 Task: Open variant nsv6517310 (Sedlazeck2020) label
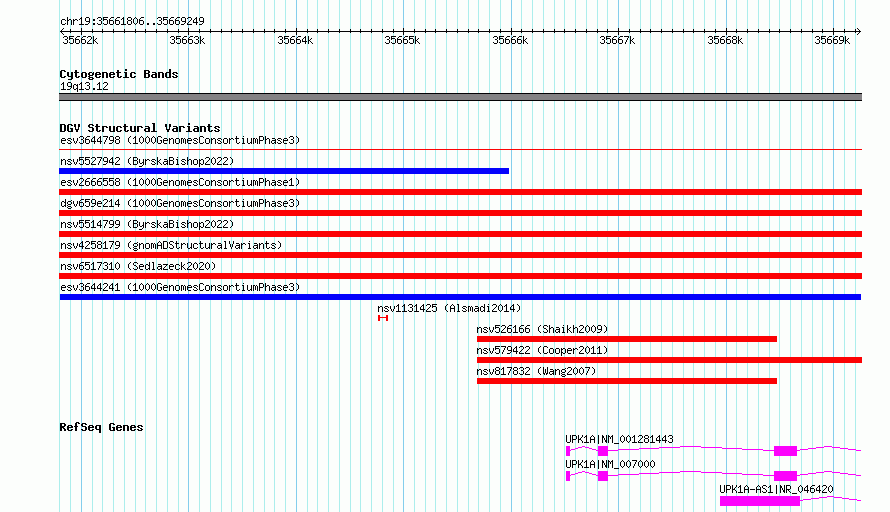[x=138, y=266]
